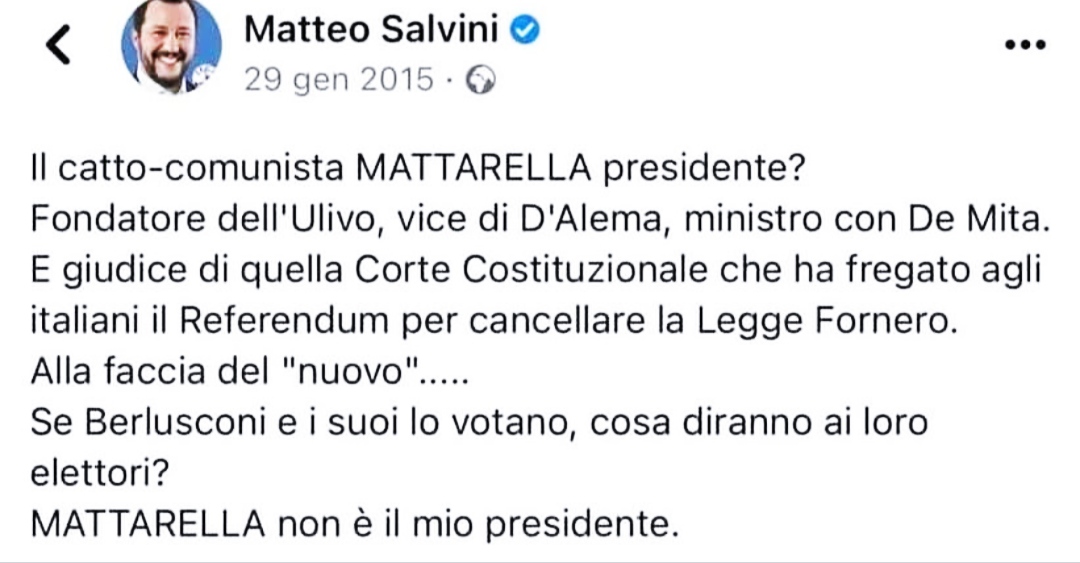
Task: Open the Matteo Salvini profile name link
Action: 371,30
